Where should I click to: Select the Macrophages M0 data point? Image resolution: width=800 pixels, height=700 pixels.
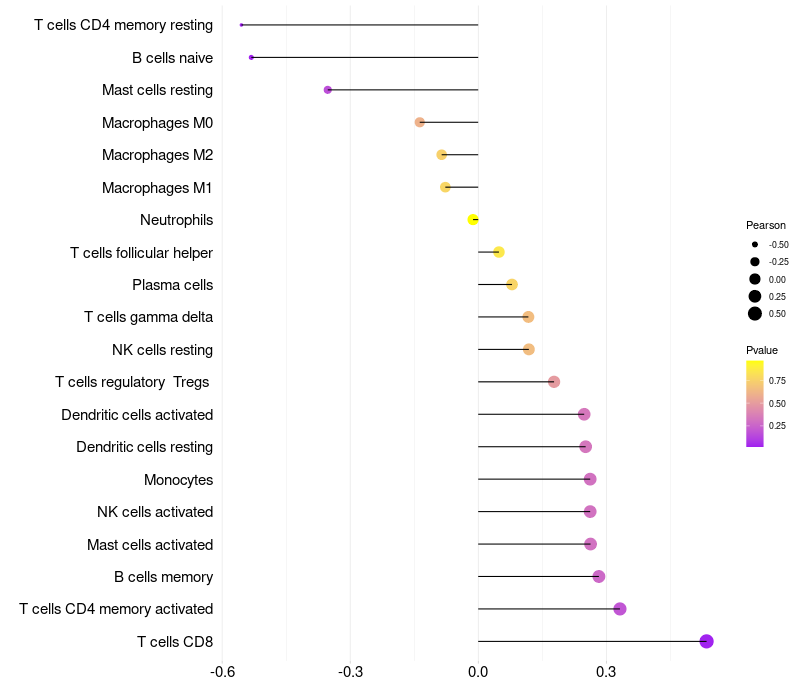pyautogui.click(x=419, y=122)
